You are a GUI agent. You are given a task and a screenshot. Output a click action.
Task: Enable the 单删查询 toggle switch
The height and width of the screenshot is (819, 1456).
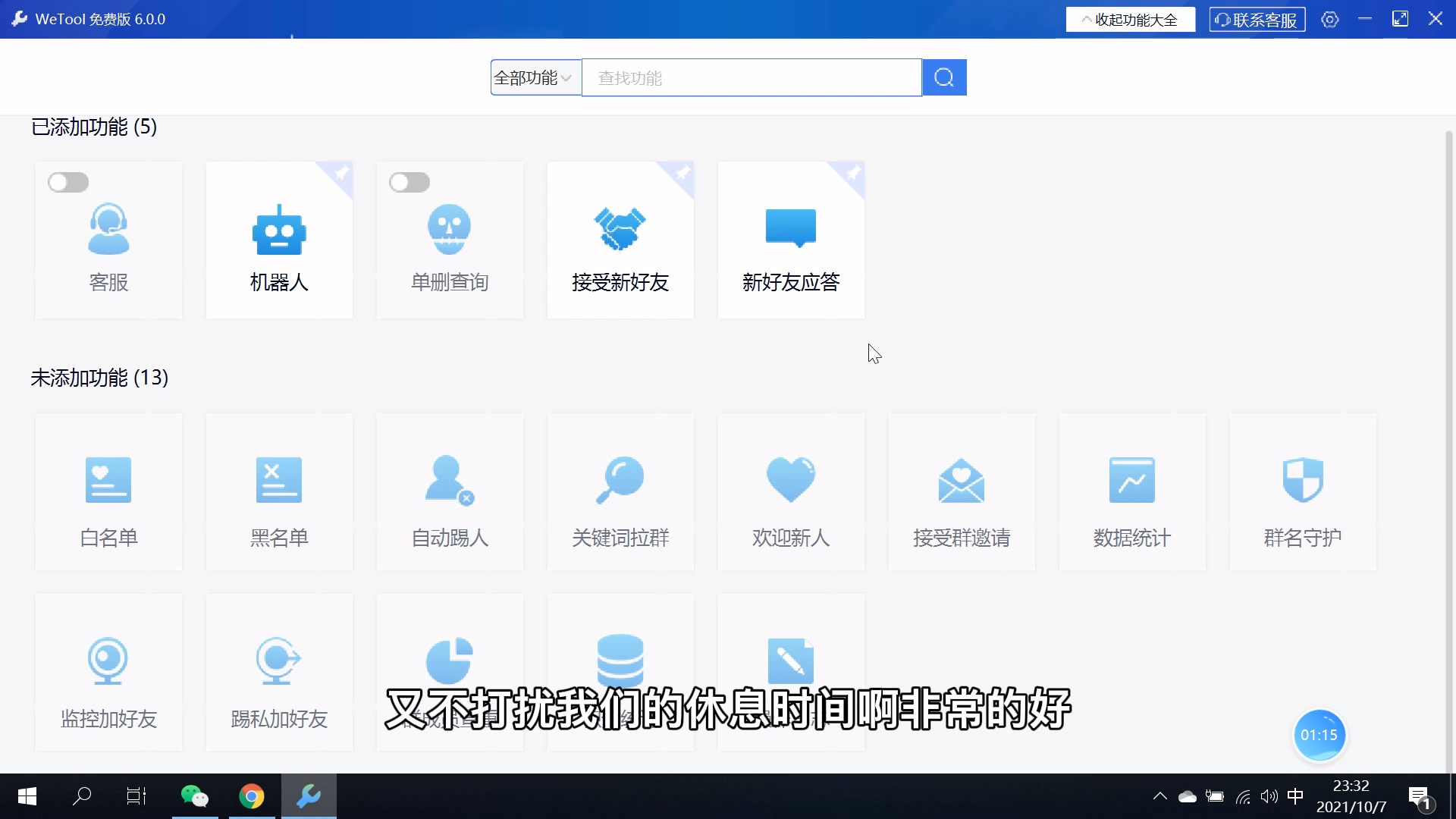(409, 183)
